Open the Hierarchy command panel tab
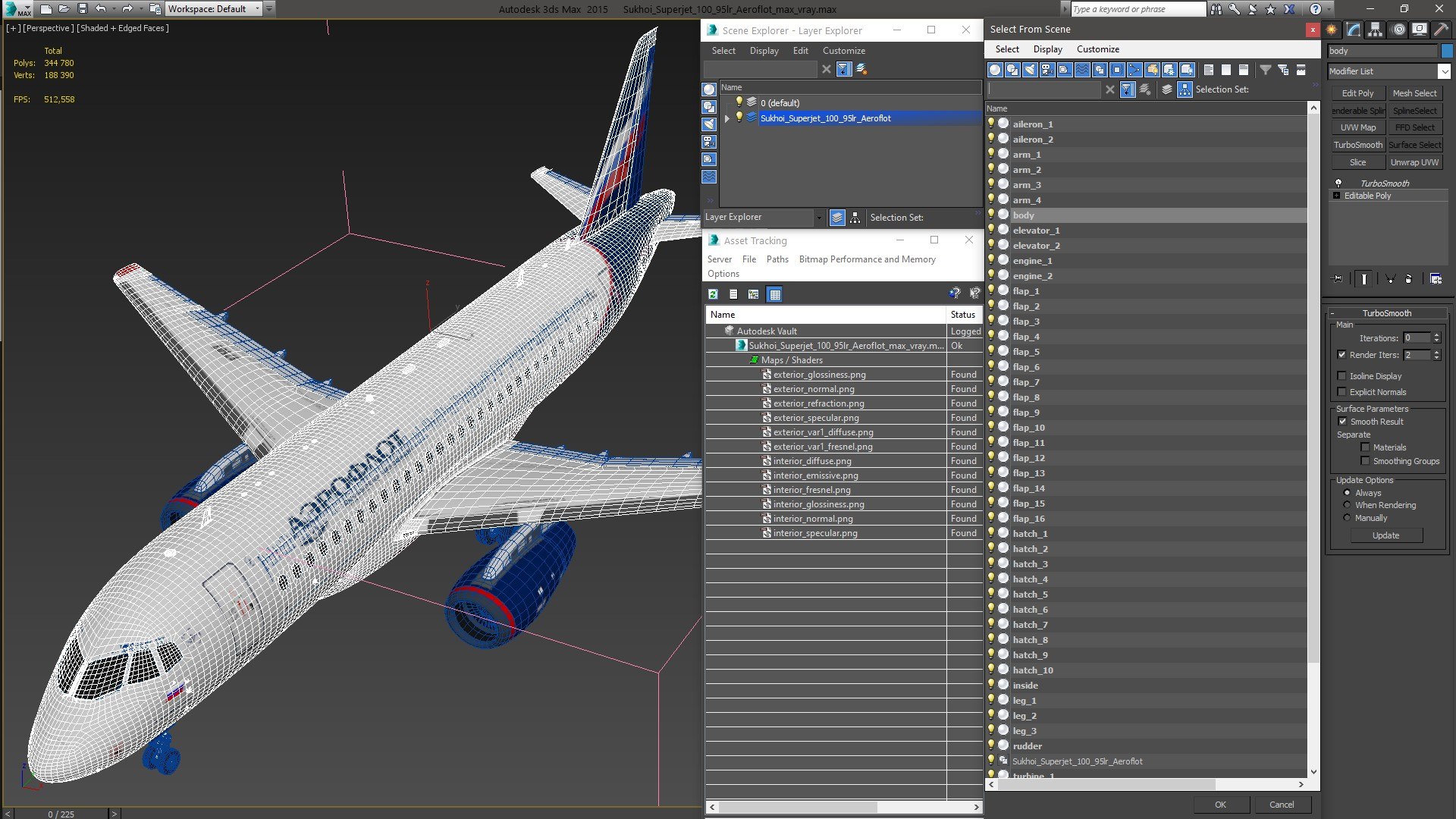The width and height of the screenshot is (1456, 819). point(1375,30)
